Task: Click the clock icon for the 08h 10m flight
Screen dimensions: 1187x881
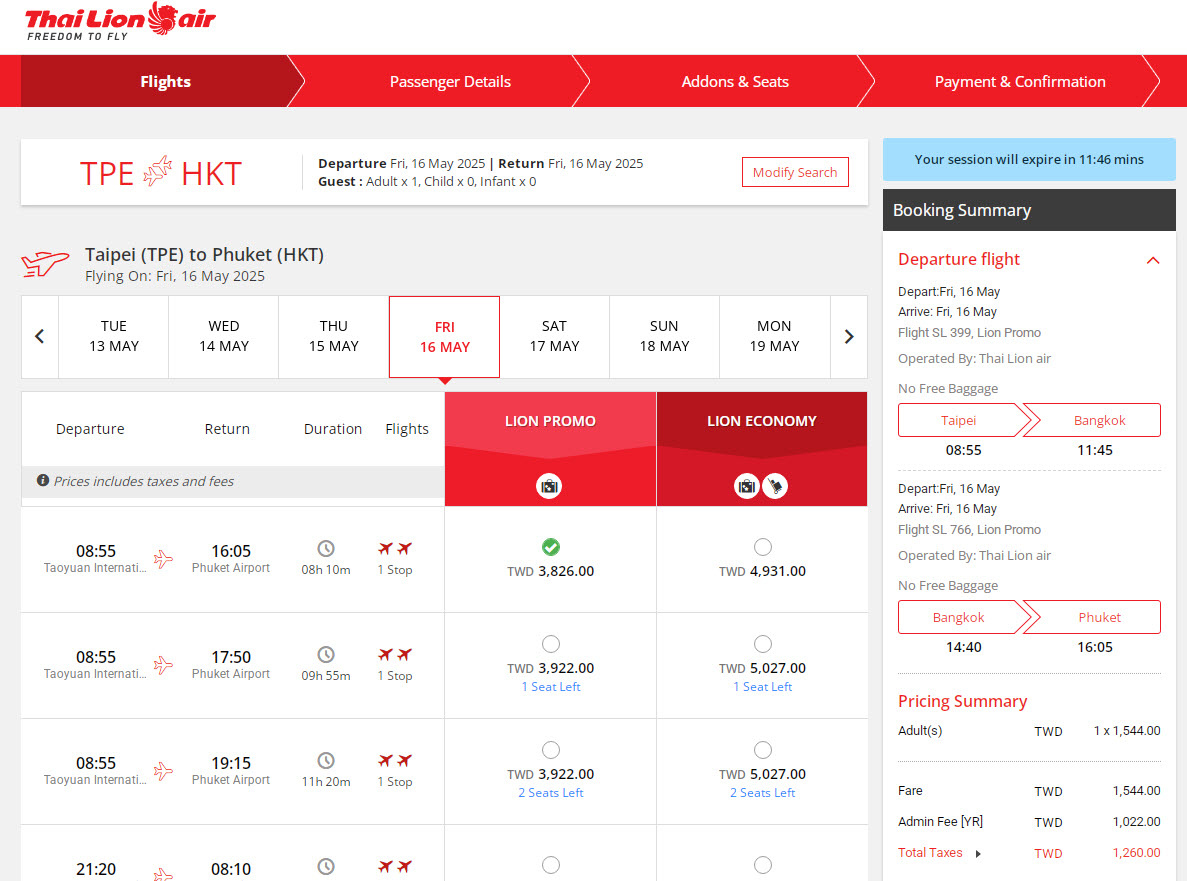Action: [x=326, y=549]
